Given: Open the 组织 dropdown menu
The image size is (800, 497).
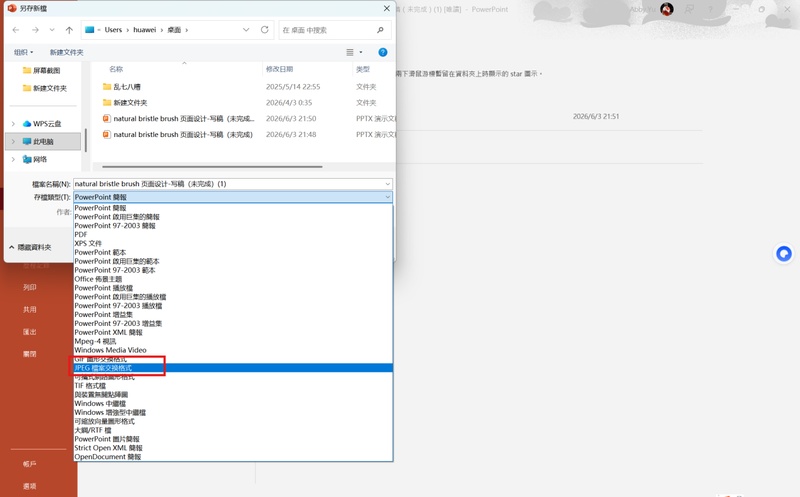Looking at the screenshot, I should click(23, 52).
